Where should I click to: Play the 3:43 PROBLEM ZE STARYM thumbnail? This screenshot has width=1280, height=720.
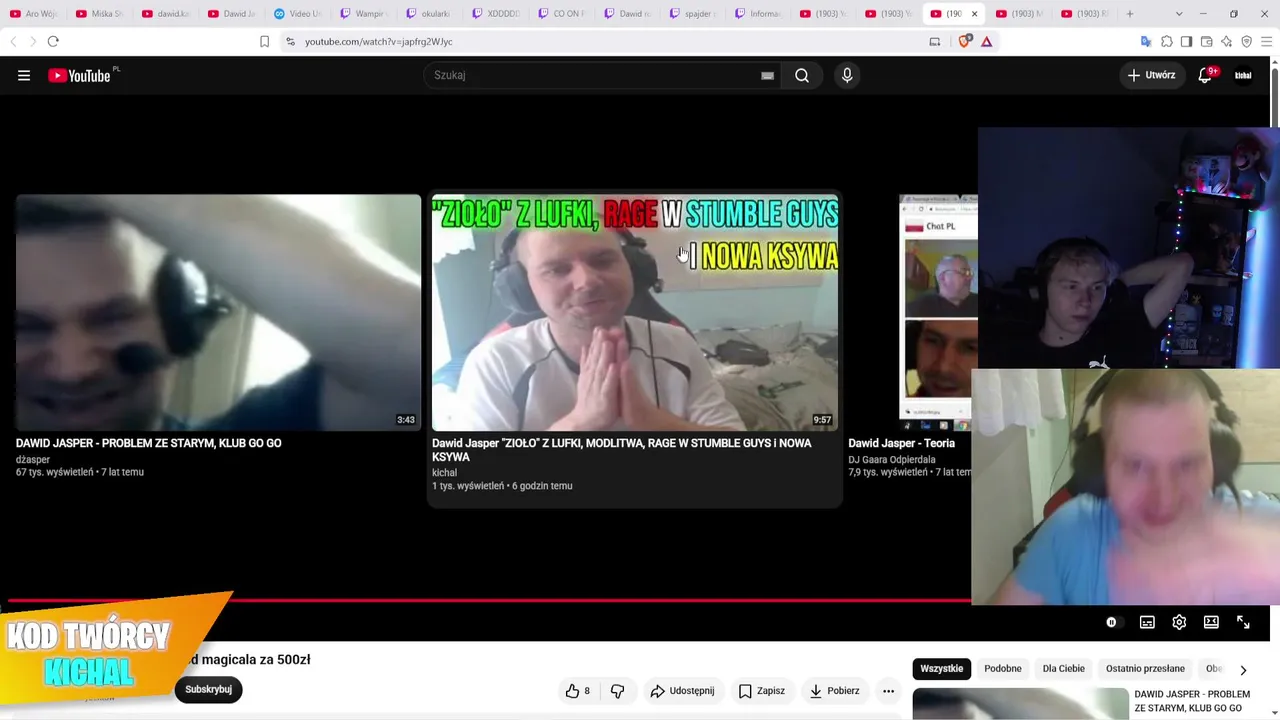pyautogui.click(x=218, y=312)
